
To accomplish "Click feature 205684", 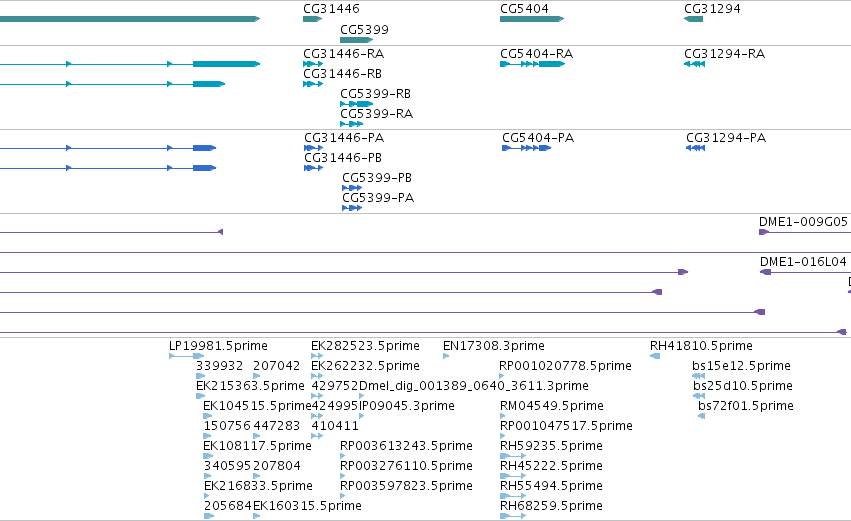I will coord(209,517).
